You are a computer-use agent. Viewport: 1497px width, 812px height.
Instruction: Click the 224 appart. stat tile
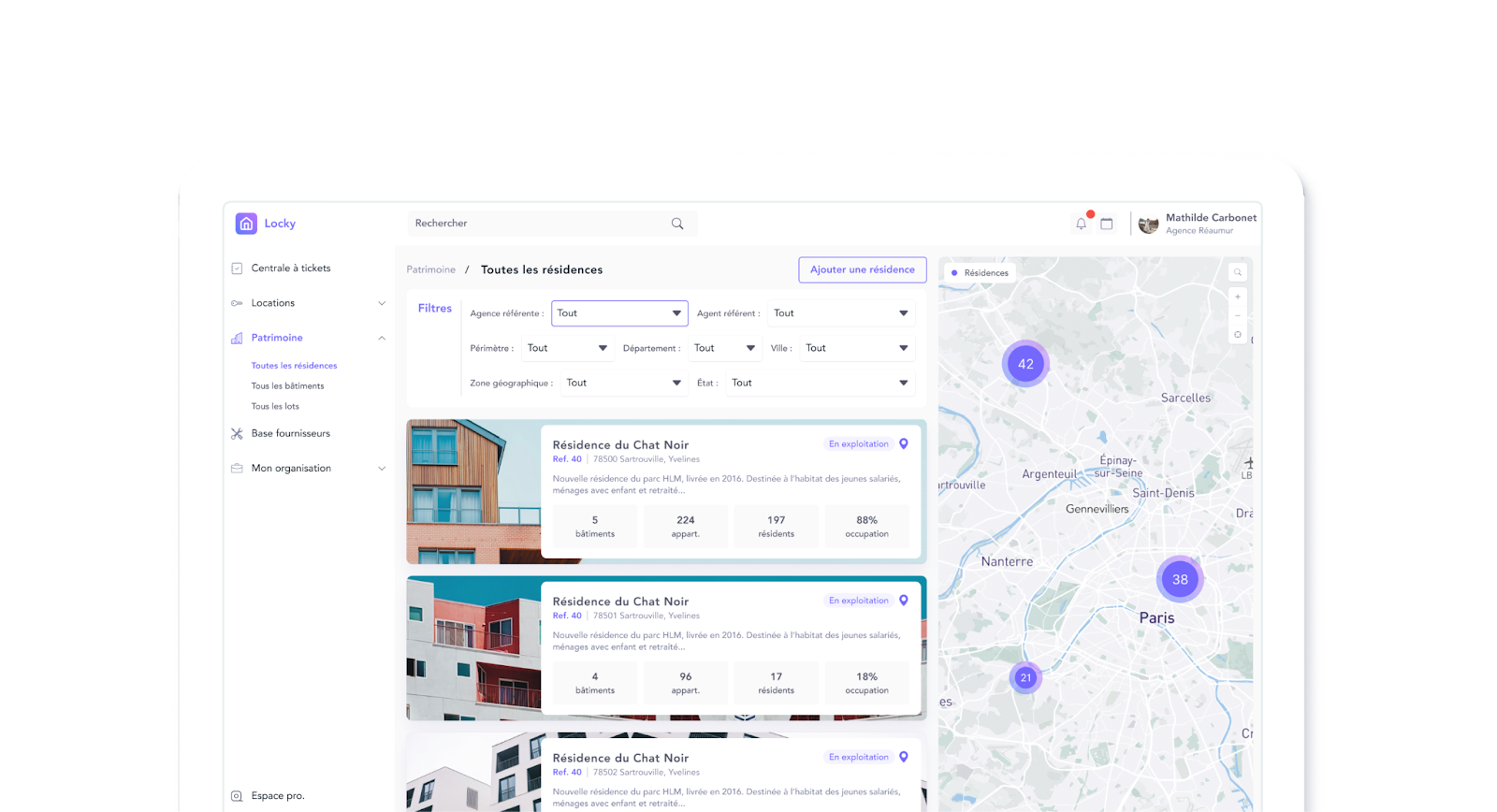(x=686, y=527)
